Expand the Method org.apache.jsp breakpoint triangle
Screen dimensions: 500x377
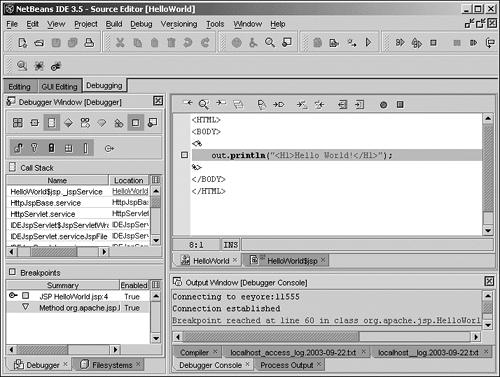25,307
